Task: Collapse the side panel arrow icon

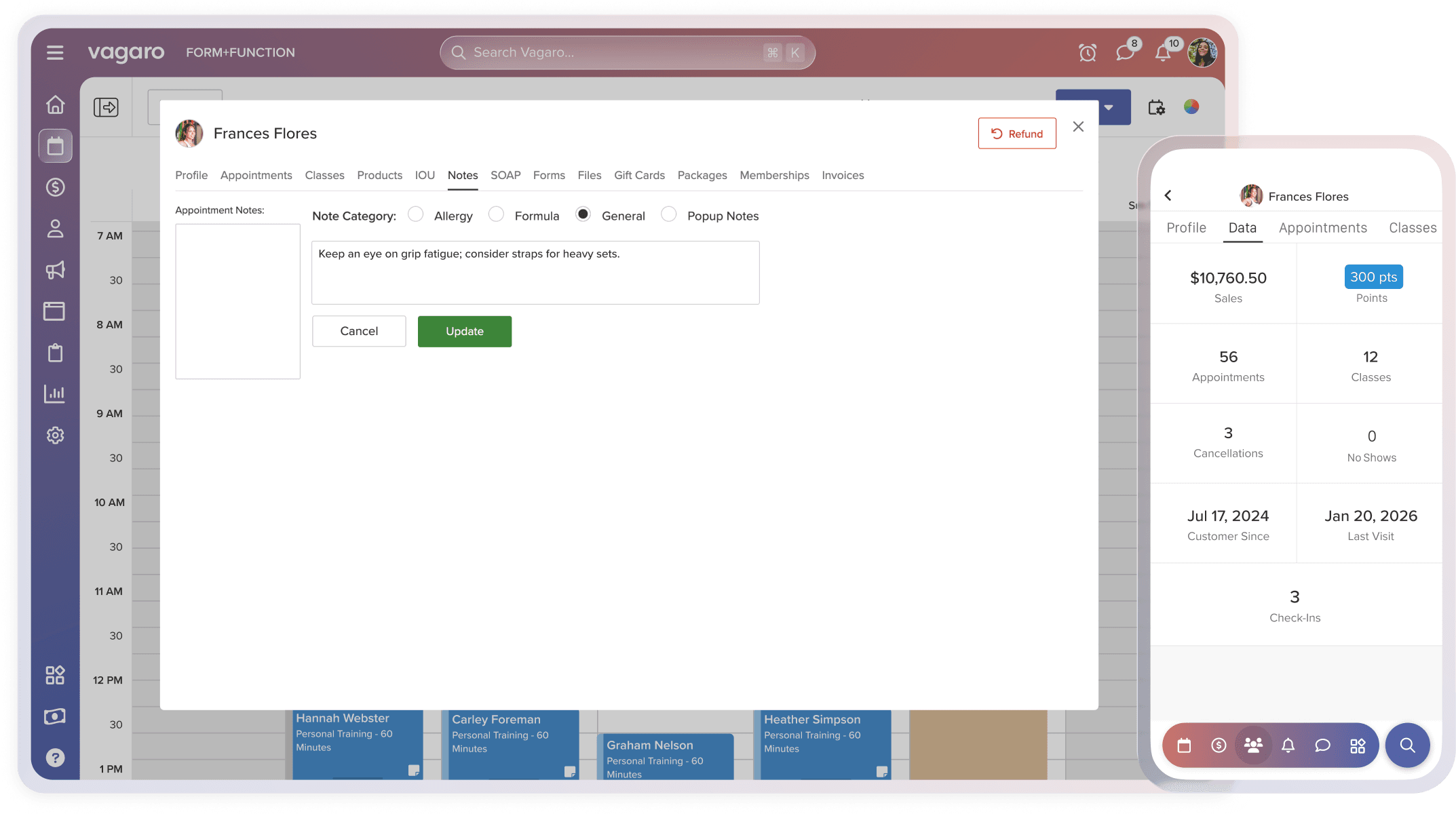Action: tap(106, 107)
